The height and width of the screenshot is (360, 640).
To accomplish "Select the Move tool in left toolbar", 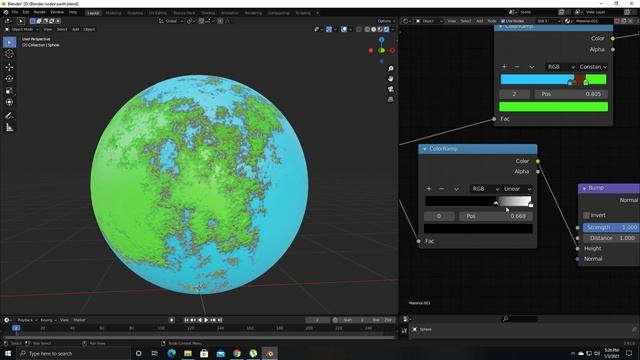I will (x=9, y=67).
